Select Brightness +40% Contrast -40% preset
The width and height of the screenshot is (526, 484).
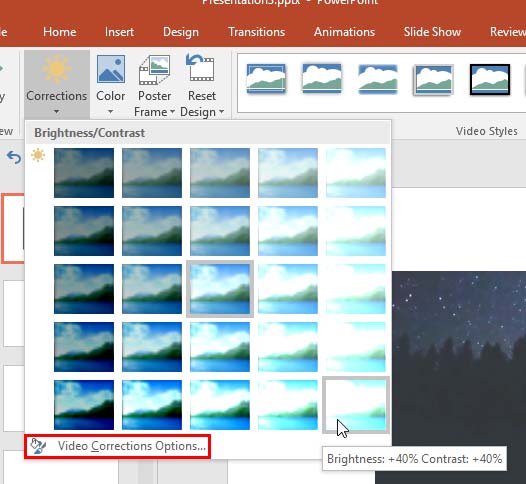coord(356,173)
